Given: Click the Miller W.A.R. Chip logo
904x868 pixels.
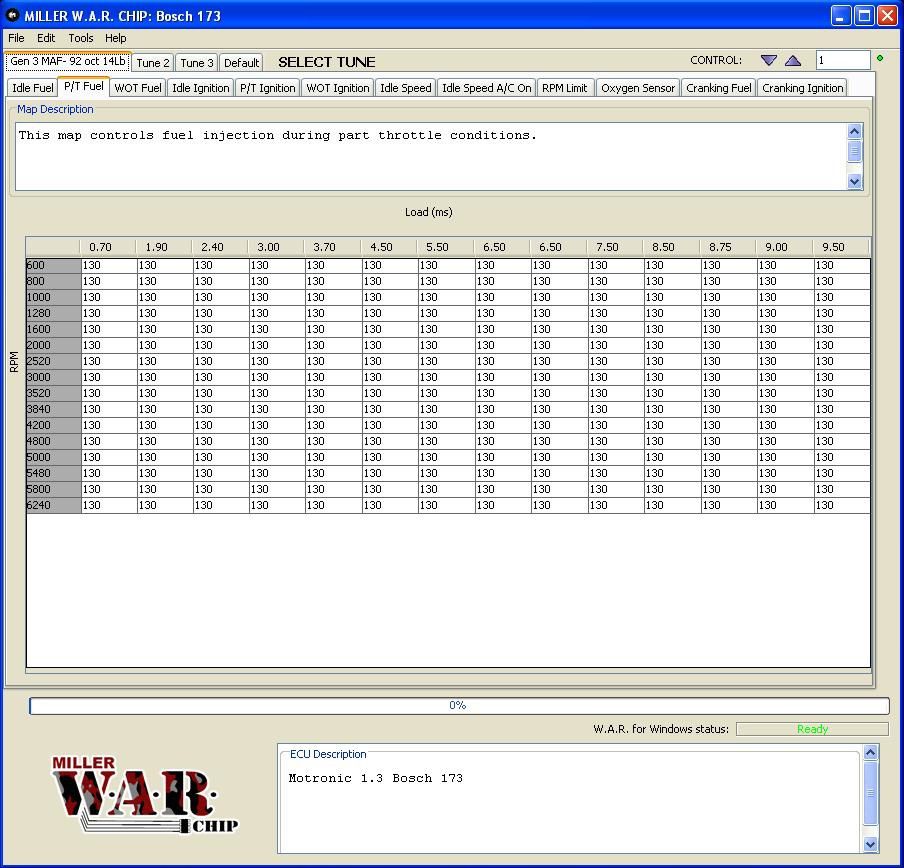Looking at the screenshot, I should tap(145, 795).
